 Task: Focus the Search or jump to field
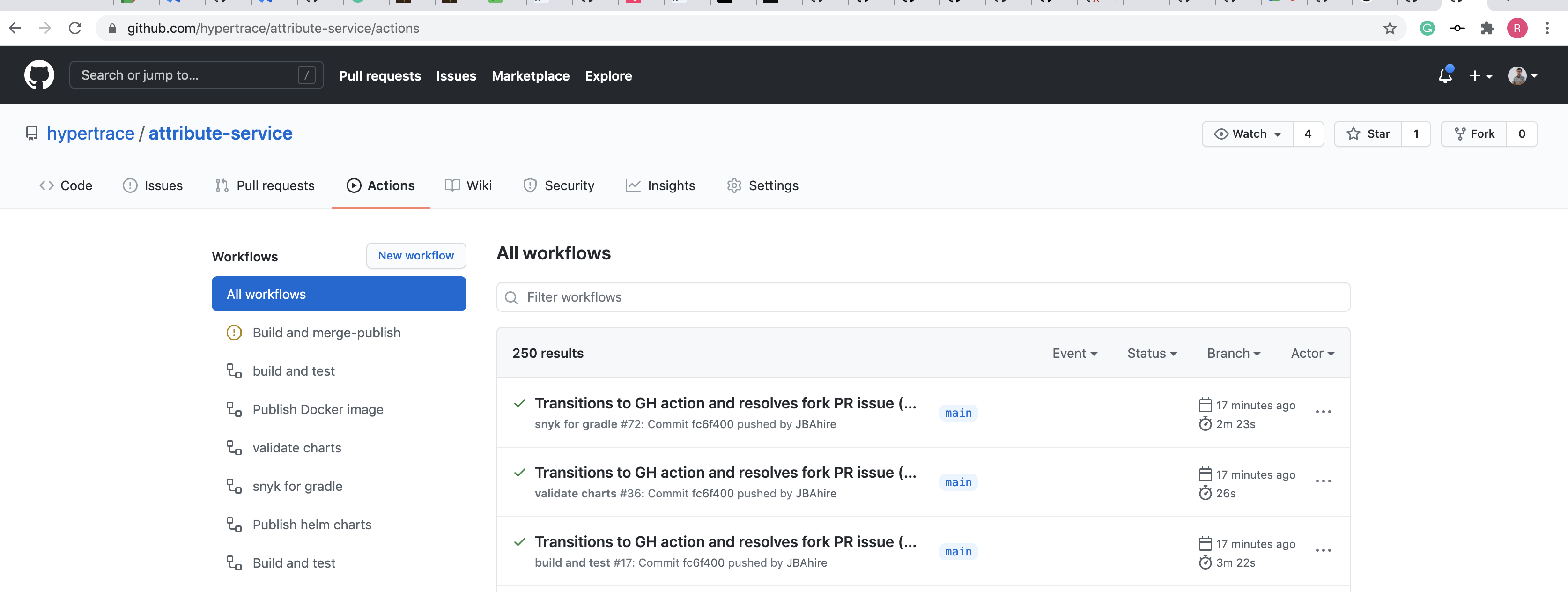tap(196, 75)
